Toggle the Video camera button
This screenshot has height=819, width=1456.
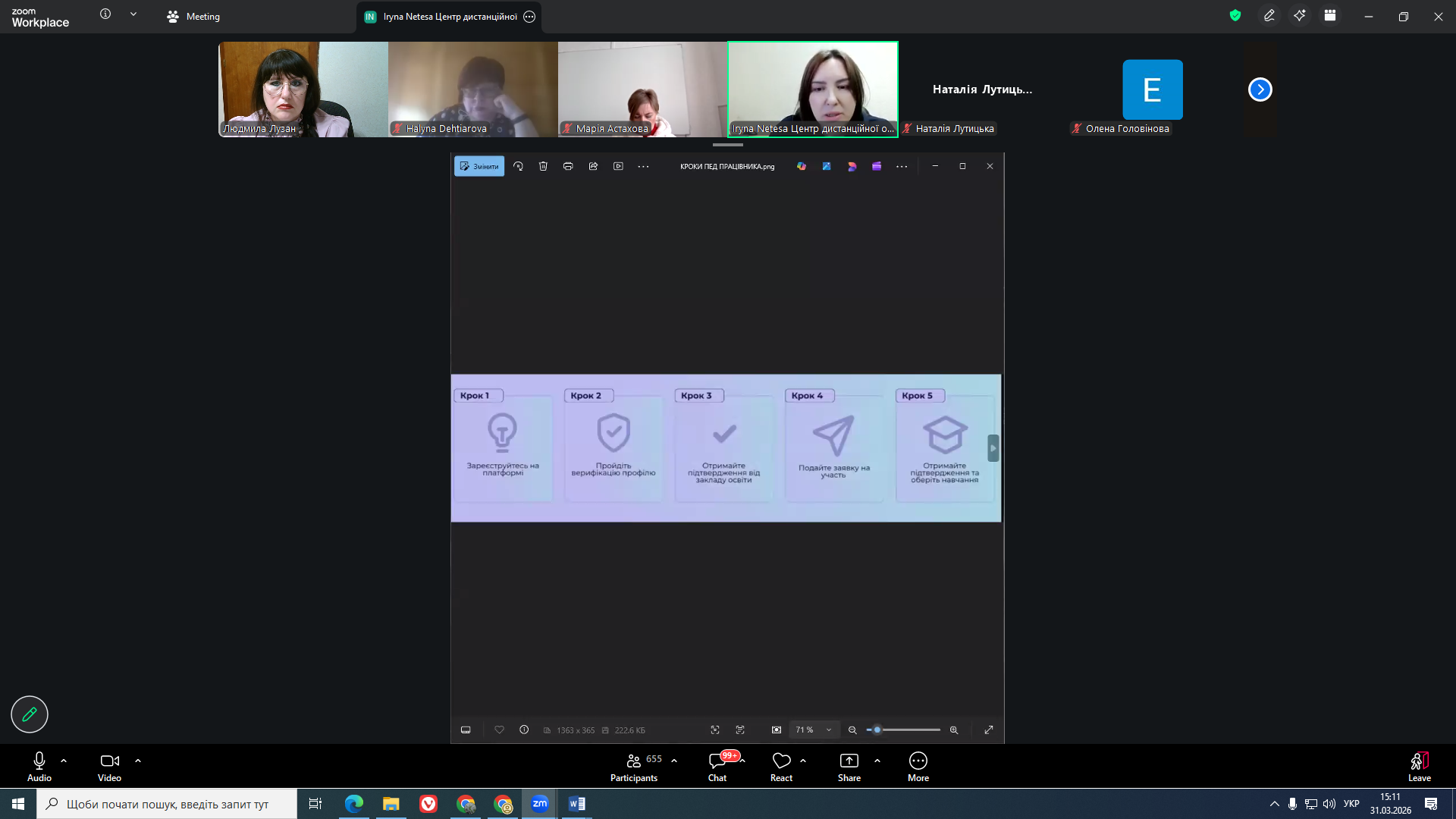click(x=109, y=761)
